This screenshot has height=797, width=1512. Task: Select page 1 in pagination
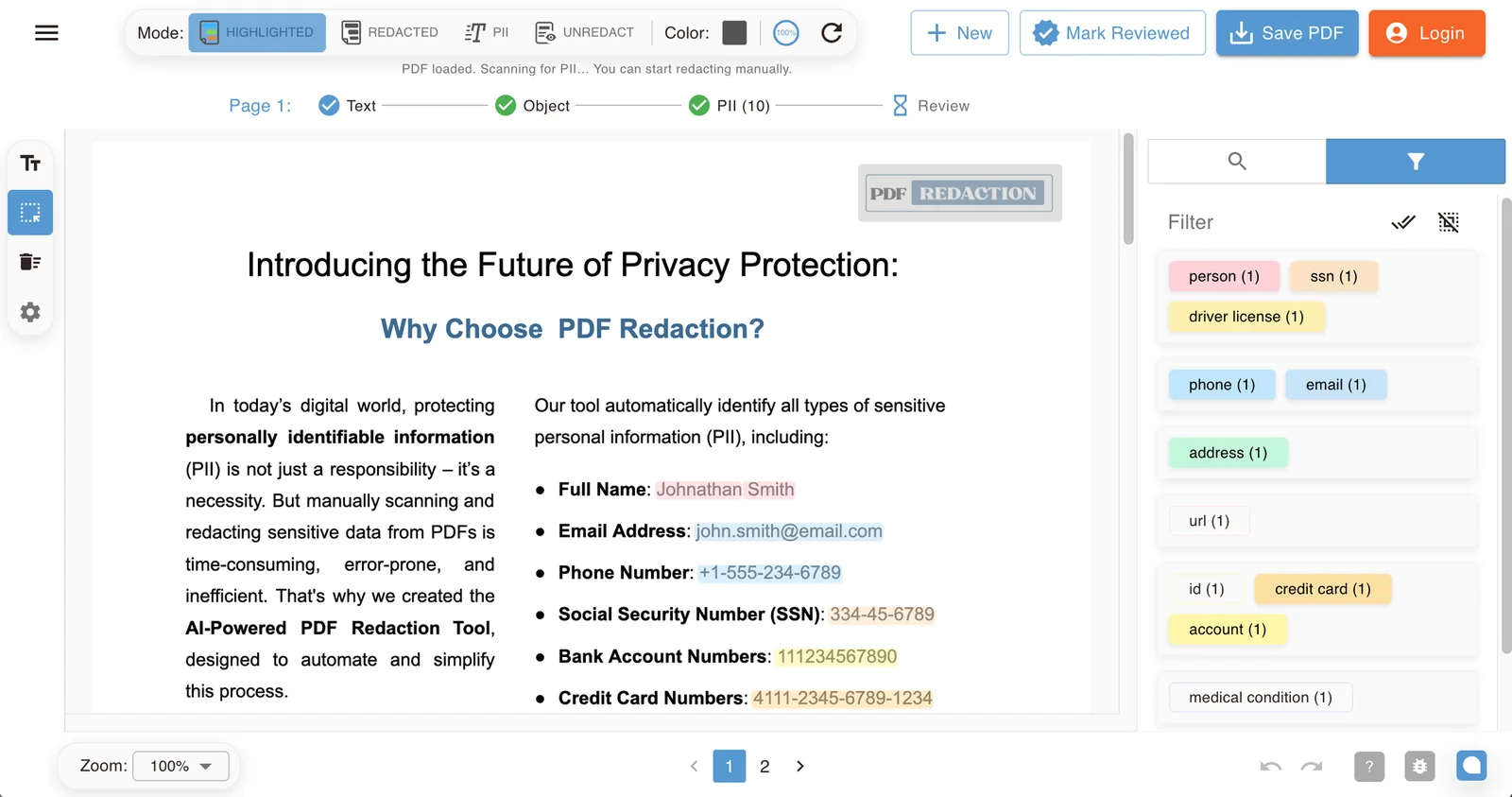click(730, 766)
